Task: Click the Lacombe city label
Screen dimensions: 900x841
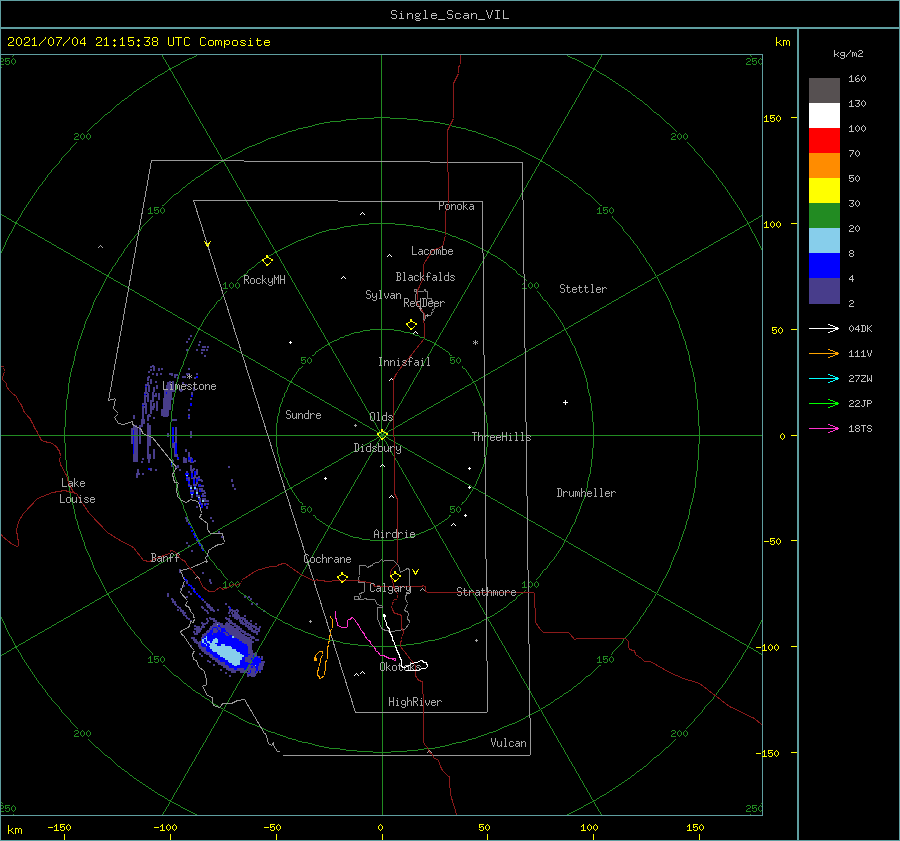Action: point(432,251)
